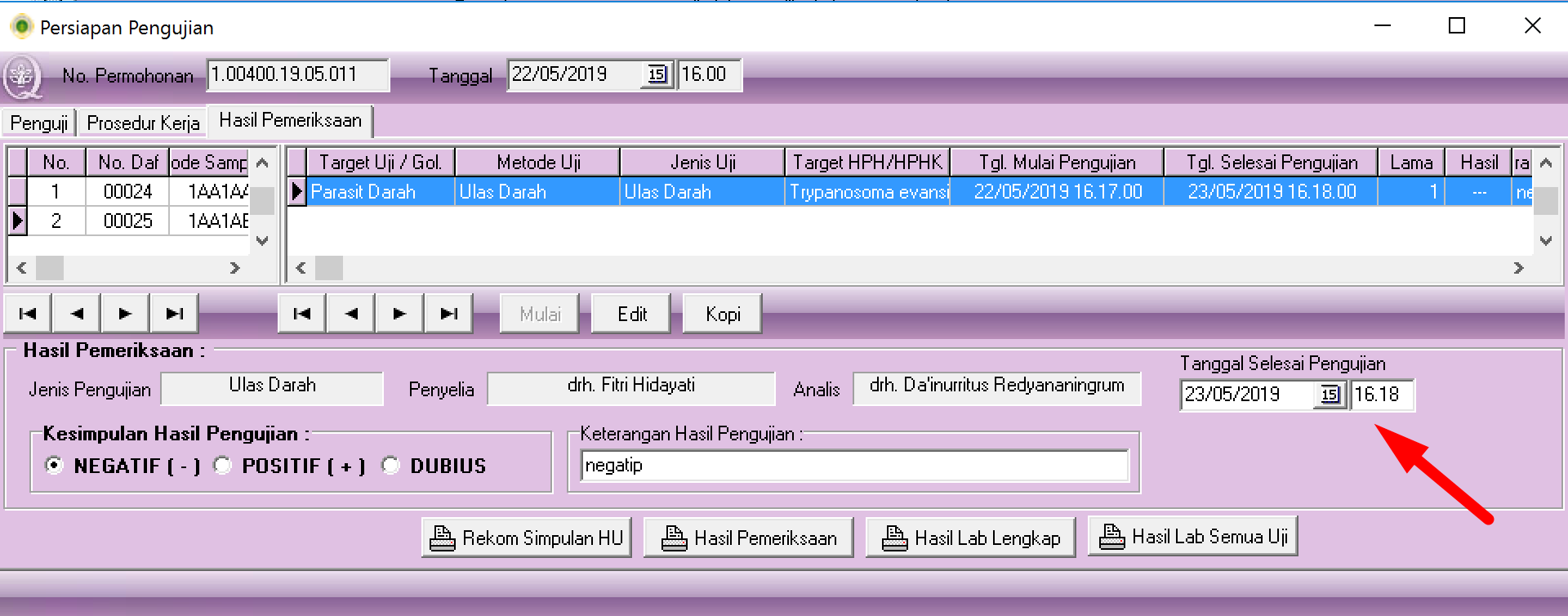This screenshot has width=1568, height=616.
Task: Open calendar picker beside Tanggal 22/05/2019
Action: pyautogui.click(x=657, y=75)
